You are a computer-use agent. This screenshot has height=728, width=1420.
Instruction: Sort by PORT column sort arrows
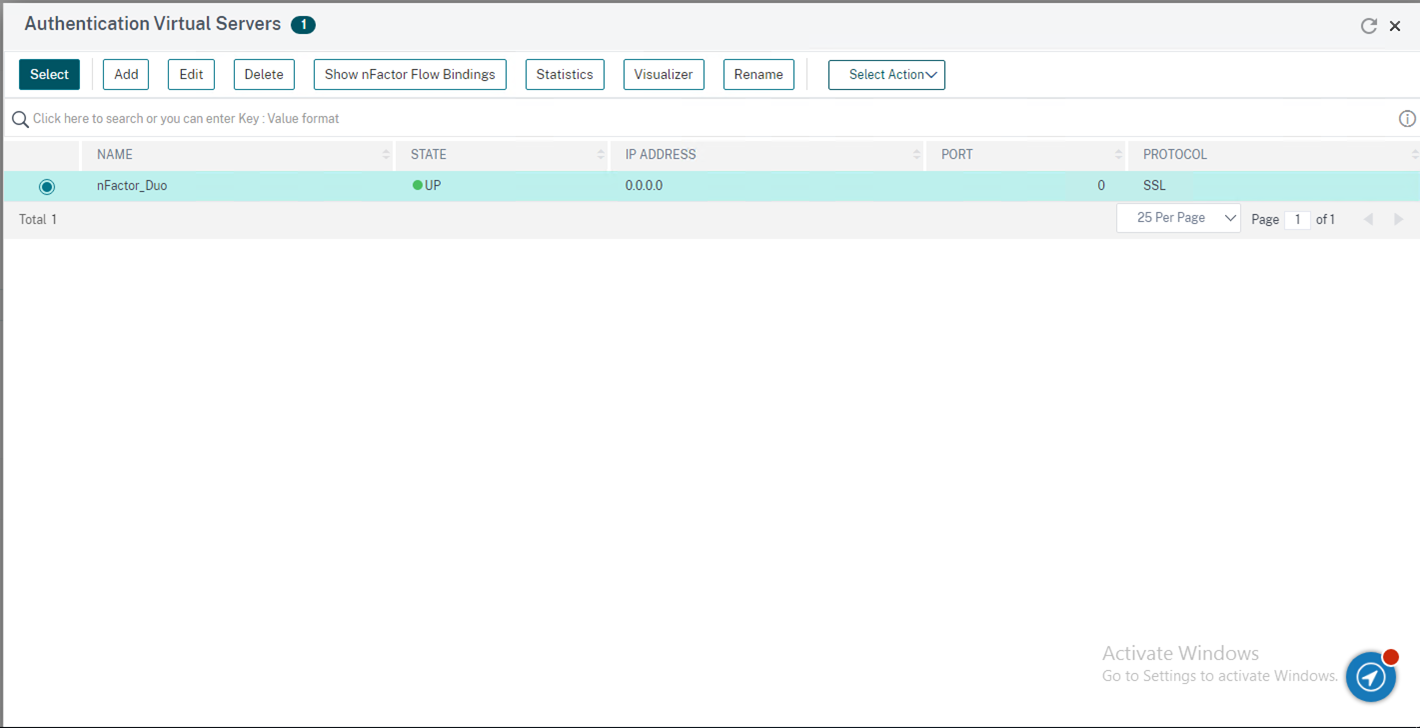(x=1118, y=155)
